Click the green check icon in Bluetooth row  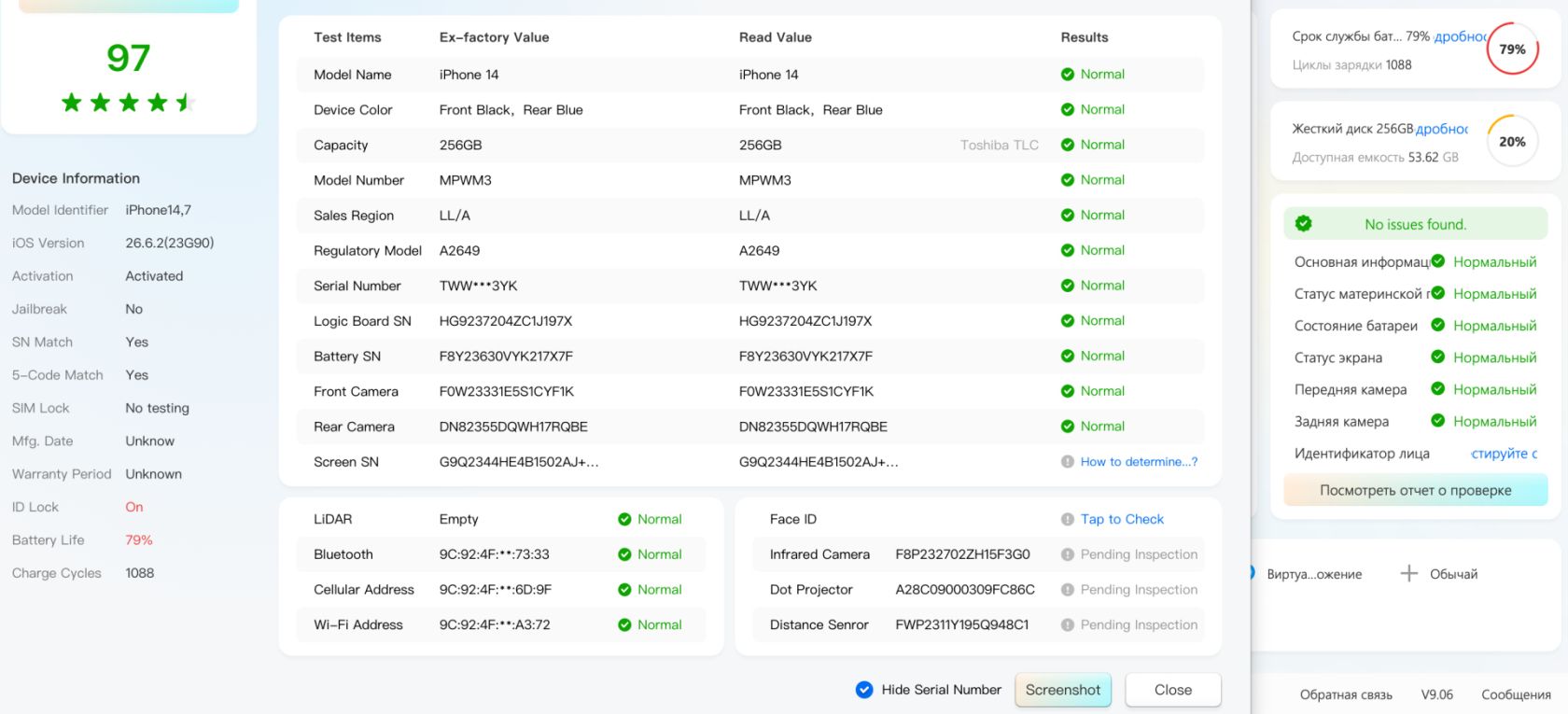coord(624,554)
